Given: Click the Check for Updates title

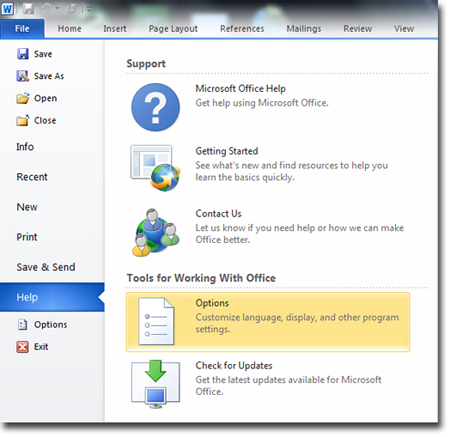Looking at the screenshot, I should click(234, 365).
